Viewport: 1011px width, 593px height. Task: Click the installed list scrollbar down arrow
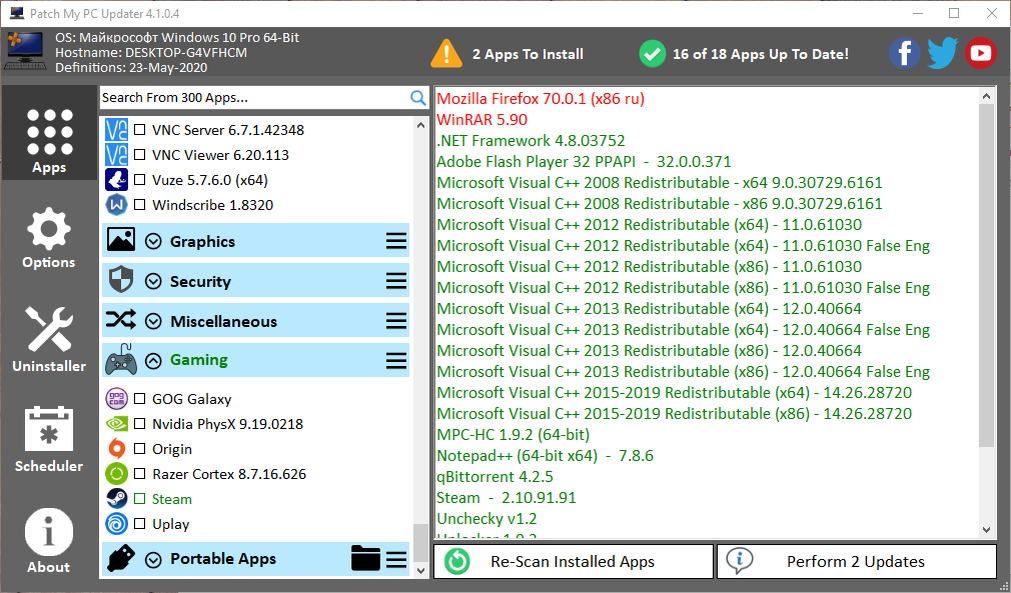tap(986, 530)
